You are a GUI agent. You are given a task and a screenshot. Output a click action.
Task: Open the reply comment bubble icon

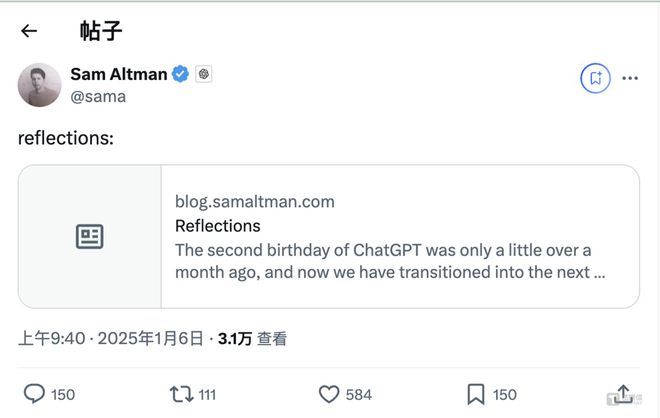[x=34, y=394]
